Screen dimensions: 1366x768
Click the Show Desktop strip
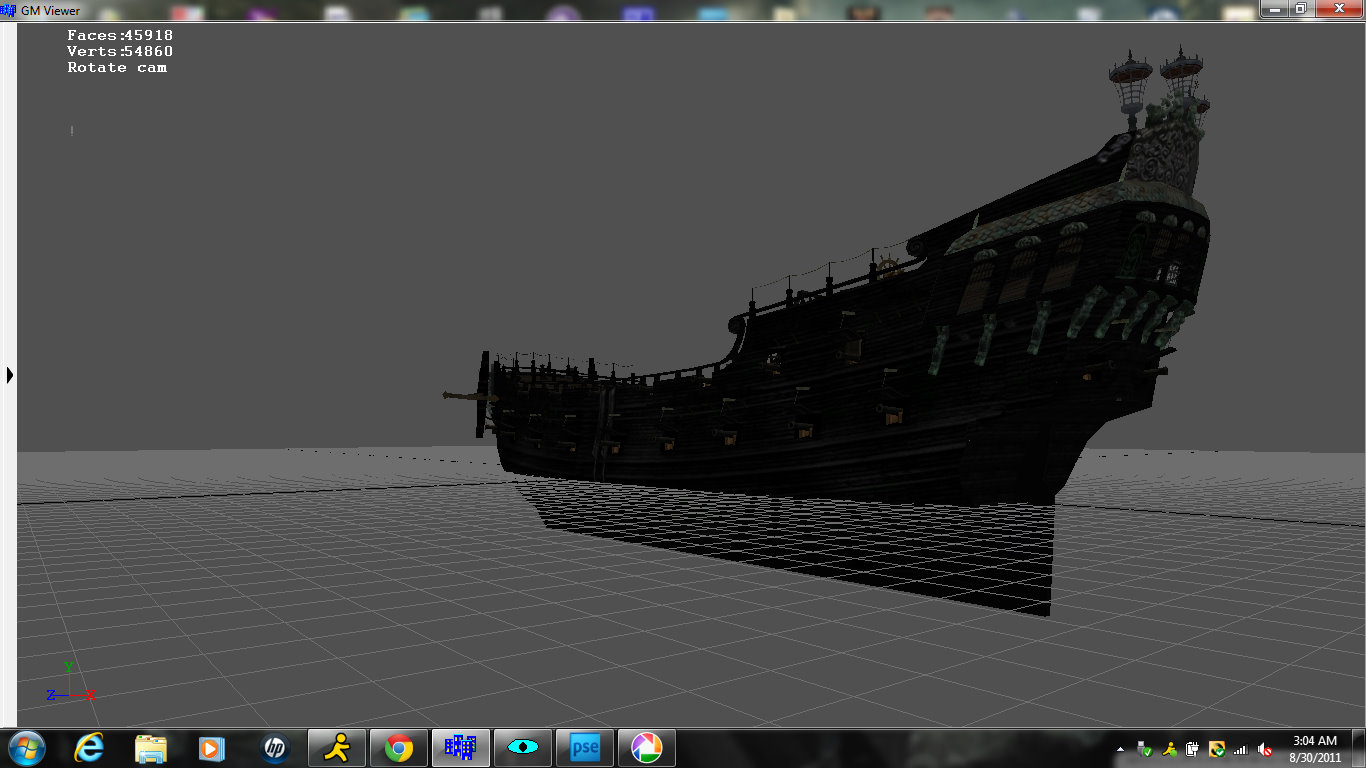[x=1359, y=748]
